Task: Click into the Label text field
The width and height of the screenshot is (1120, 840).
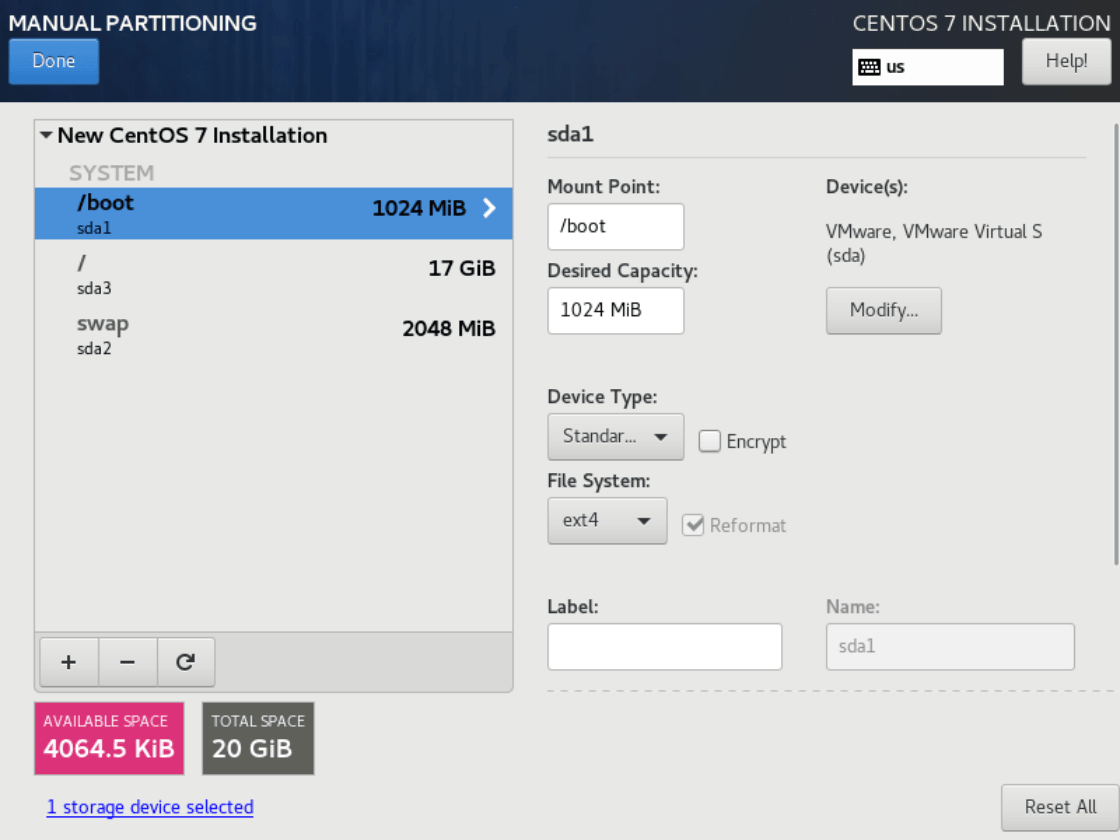Action: [664, 646]
